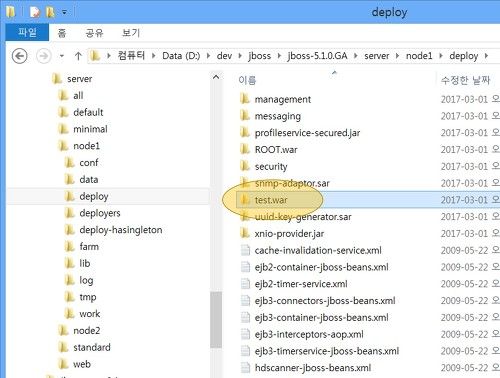
Task: Click 컴퓨터 in the address bar
Action: (131, 55)
